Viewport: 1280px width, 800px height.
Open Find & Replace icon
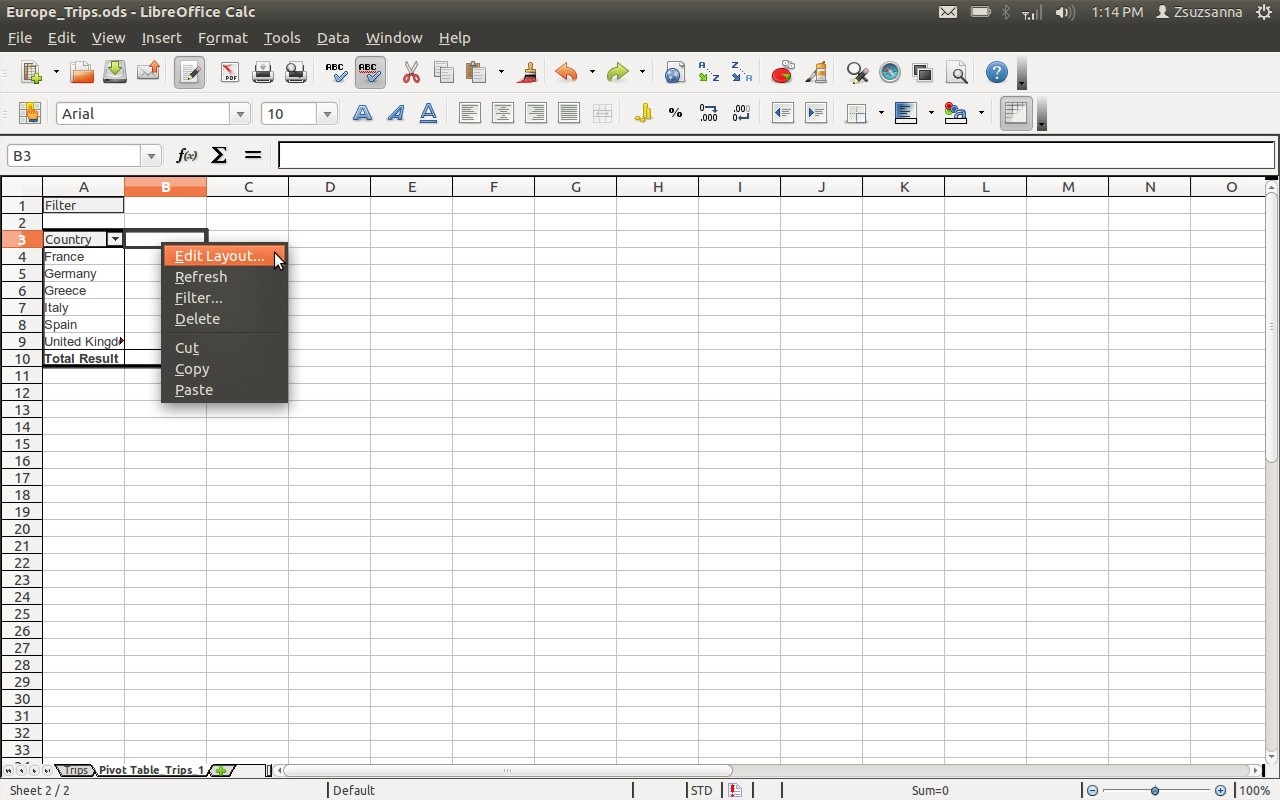857,73
